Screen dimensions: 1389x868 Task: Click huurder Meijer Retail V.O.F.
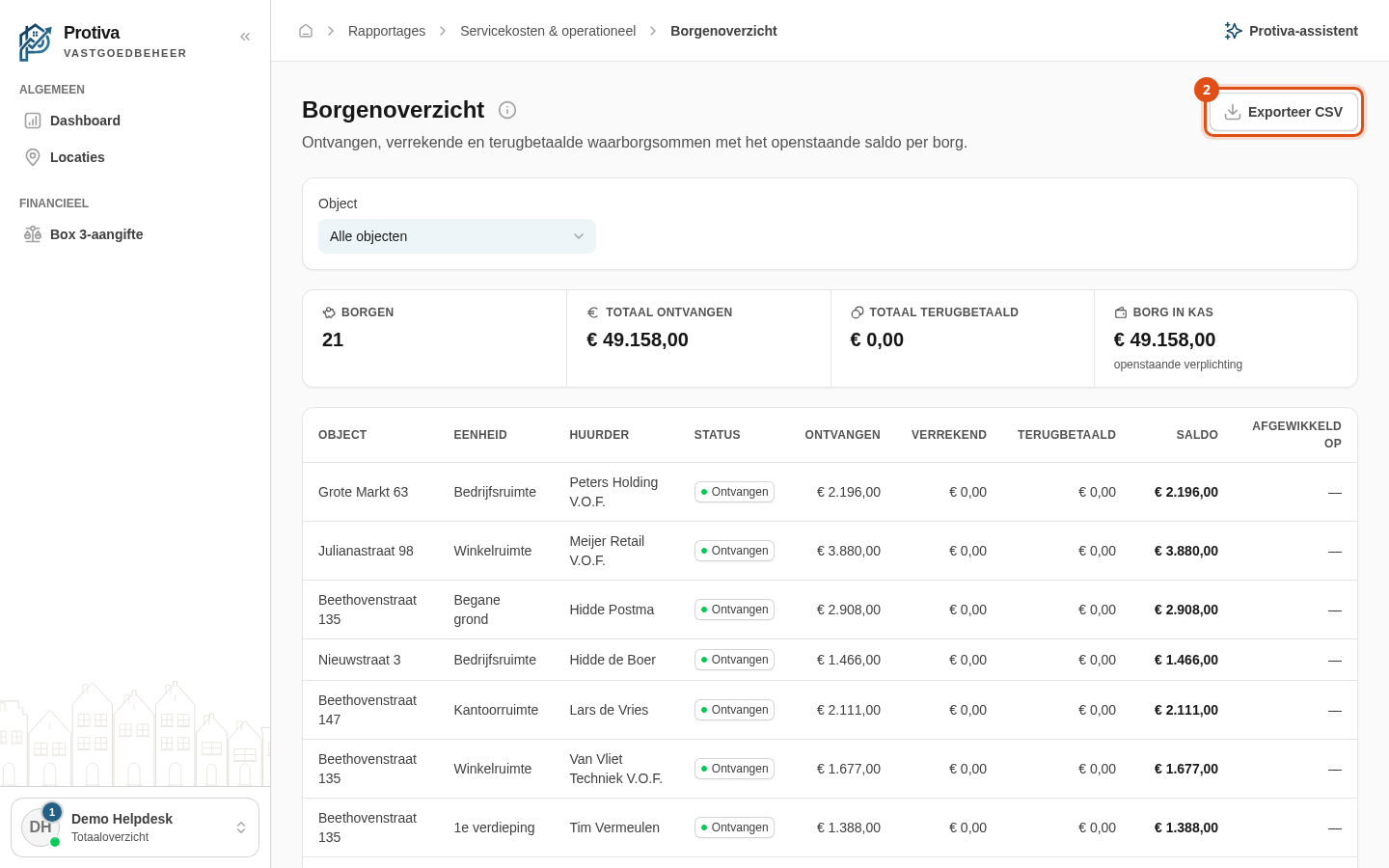(x=607, y=551)
